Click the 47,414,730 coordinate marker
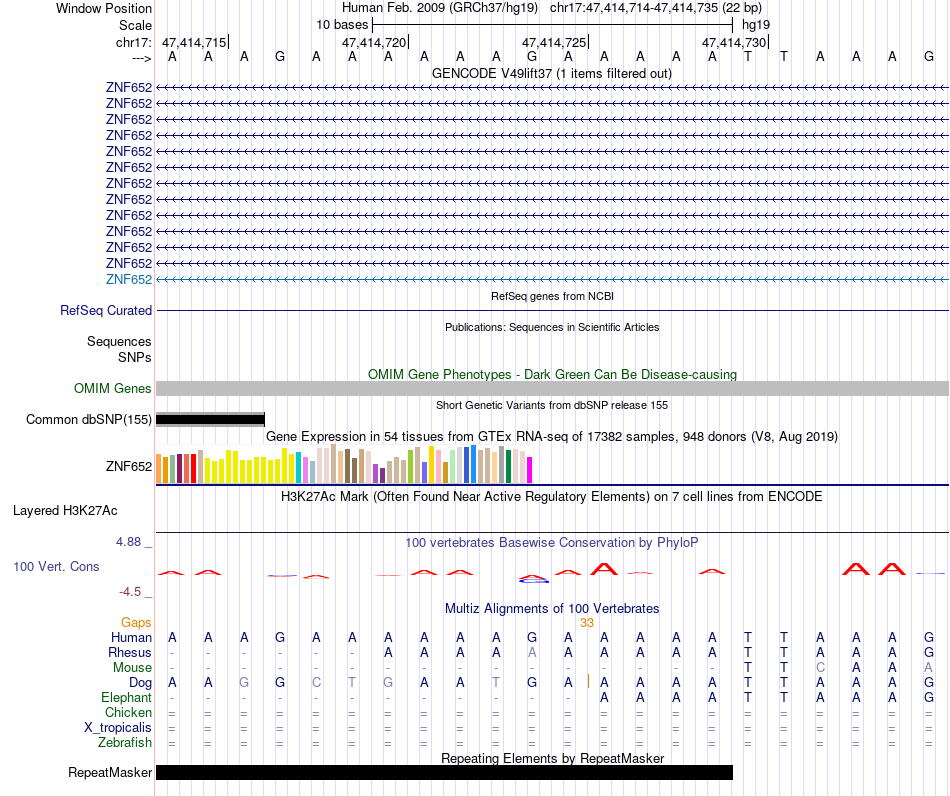This screenshot has width=950, height=796. pos(734,42)
